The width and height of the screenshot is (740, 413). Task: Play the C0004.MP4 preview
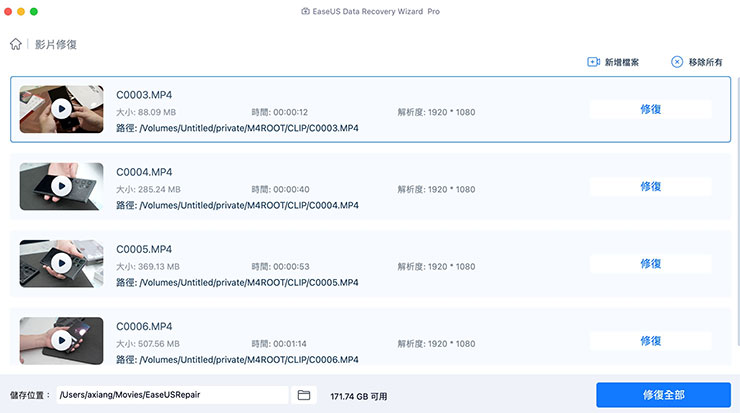61,186
